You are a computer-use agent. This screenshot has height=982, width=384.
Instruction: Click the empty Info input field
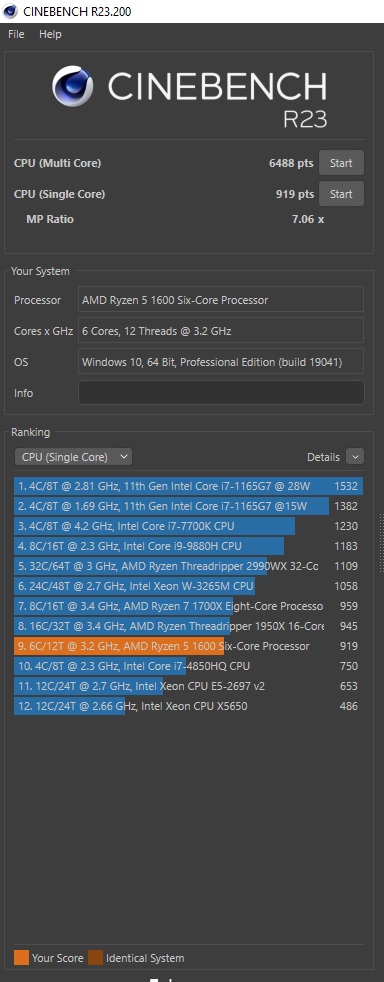221,393
